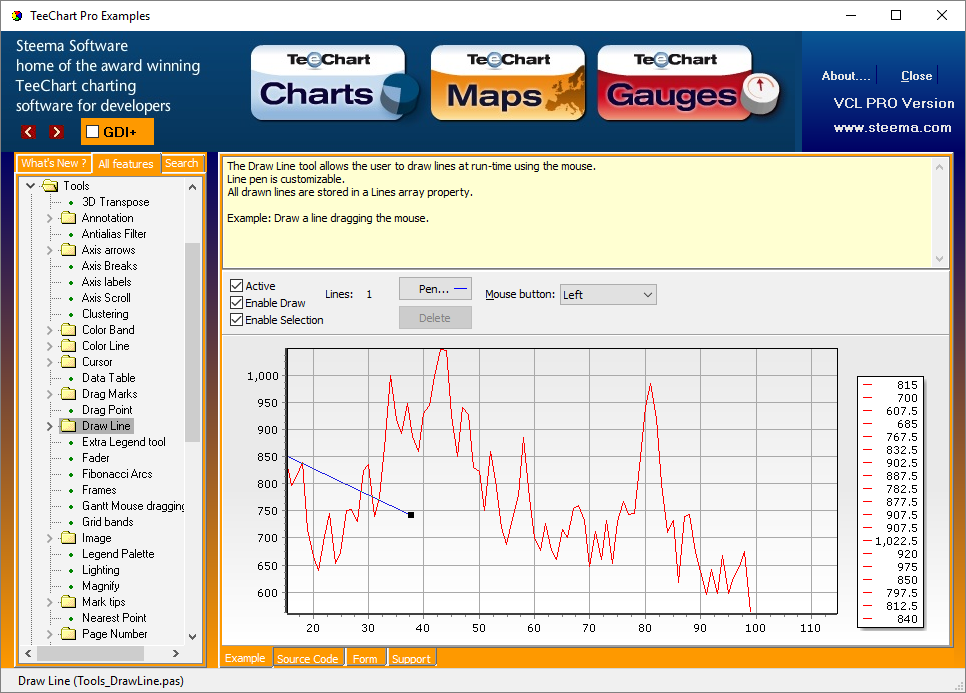
Task: Disable the Enable Selection checkbox
Action: [236, 320]
